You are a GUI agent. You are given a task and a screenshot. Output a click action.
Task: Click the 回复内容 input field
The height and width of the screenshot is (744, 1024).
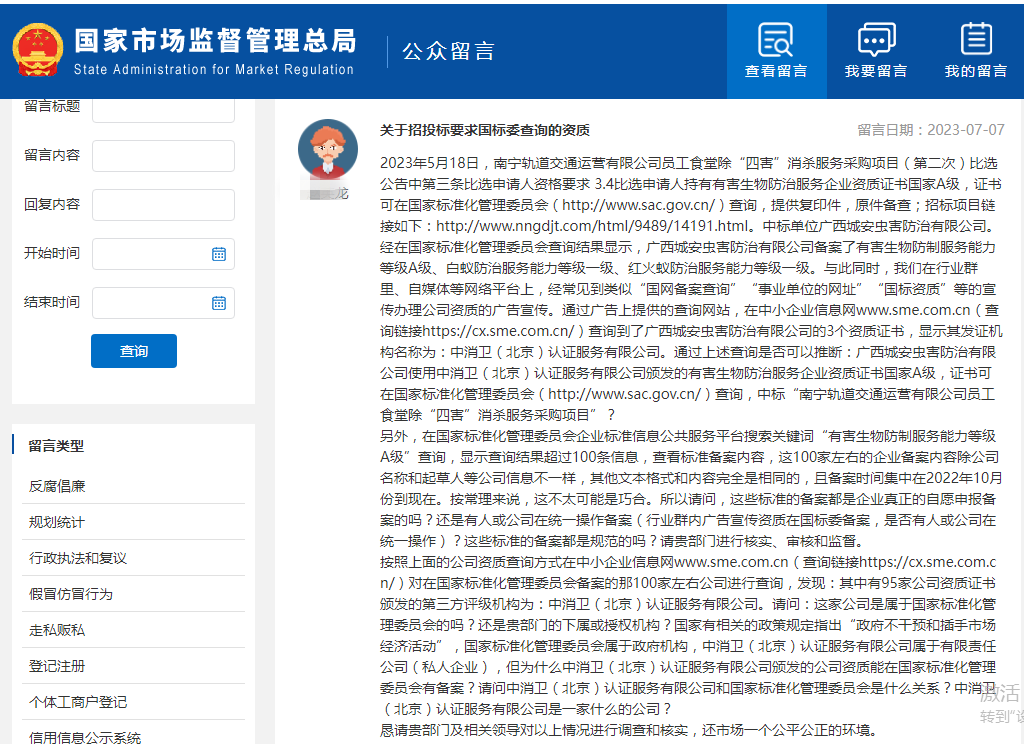tap(163, 205)
